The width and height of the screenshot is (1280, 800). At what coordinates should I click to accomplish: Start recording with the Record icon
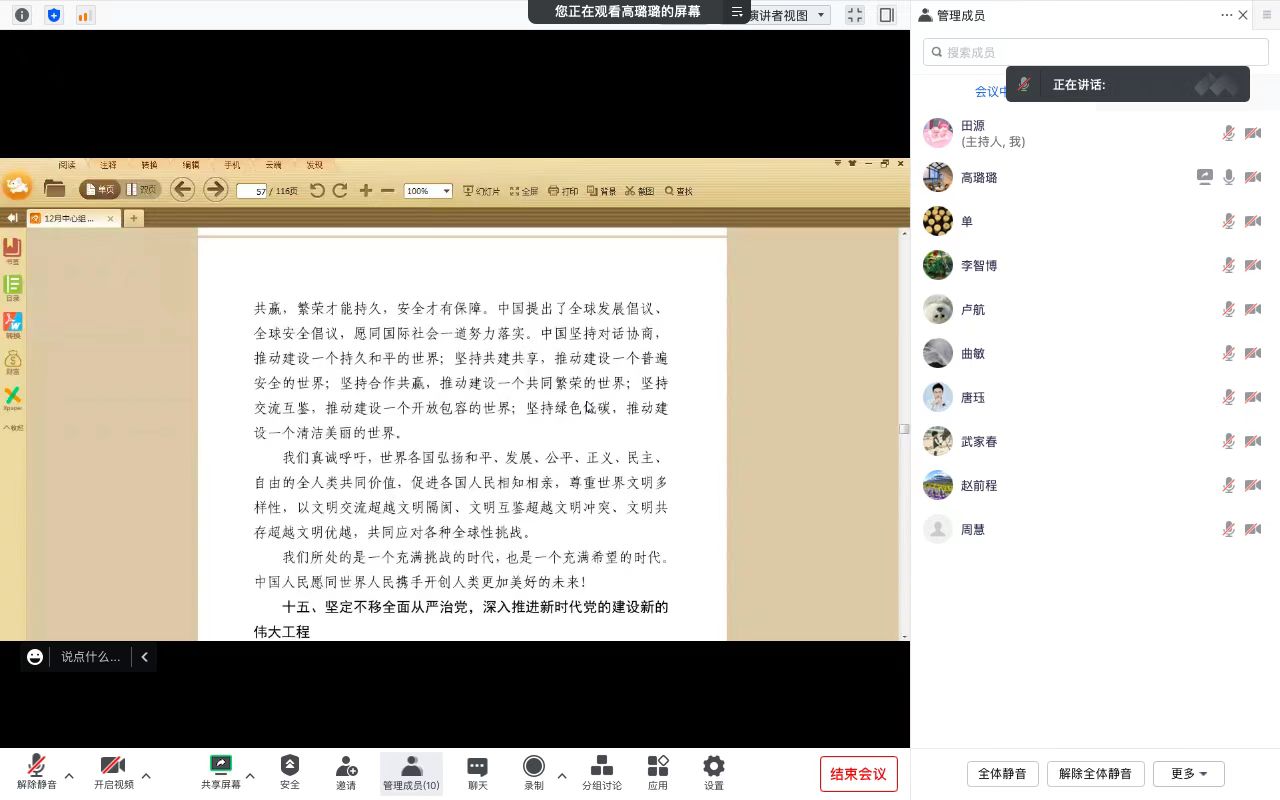tap(534, 767)
